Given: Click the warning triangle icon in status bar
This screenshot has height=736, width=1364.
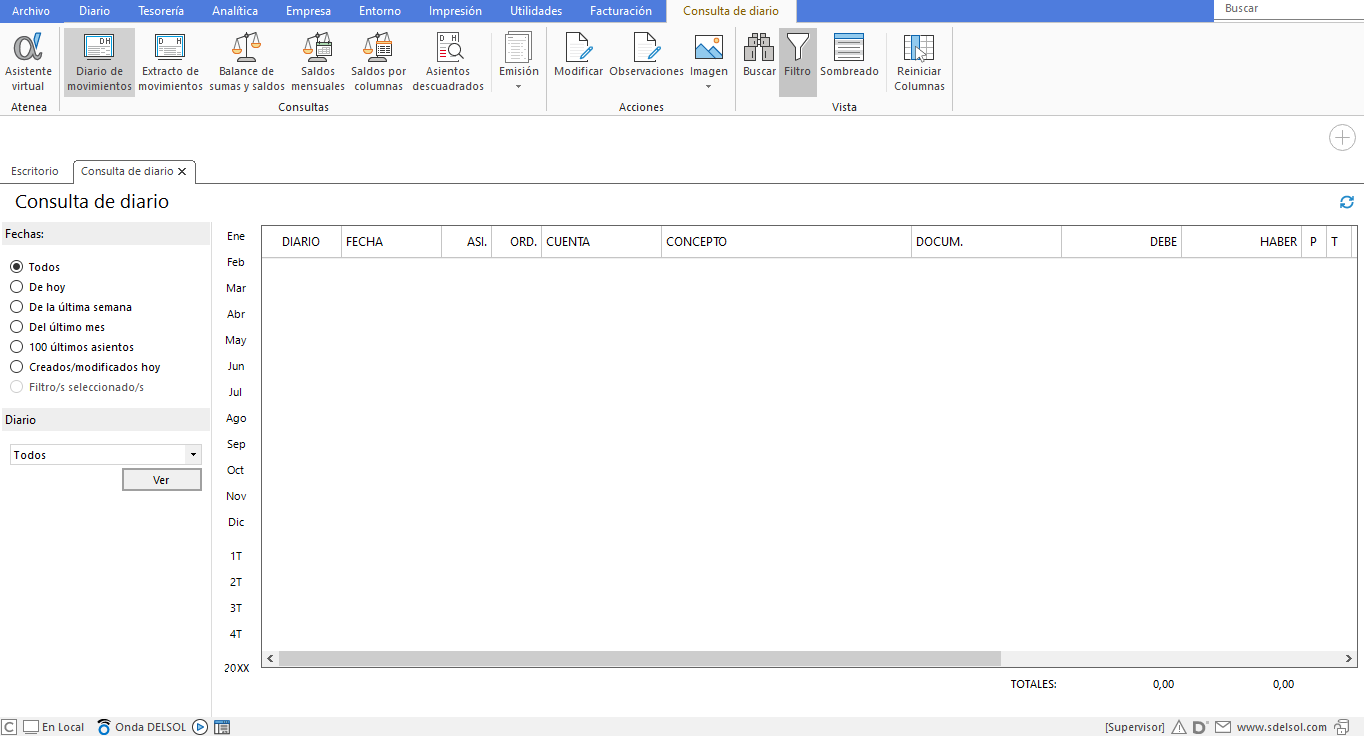Looking at the screenshot, I should (1179, 727).
